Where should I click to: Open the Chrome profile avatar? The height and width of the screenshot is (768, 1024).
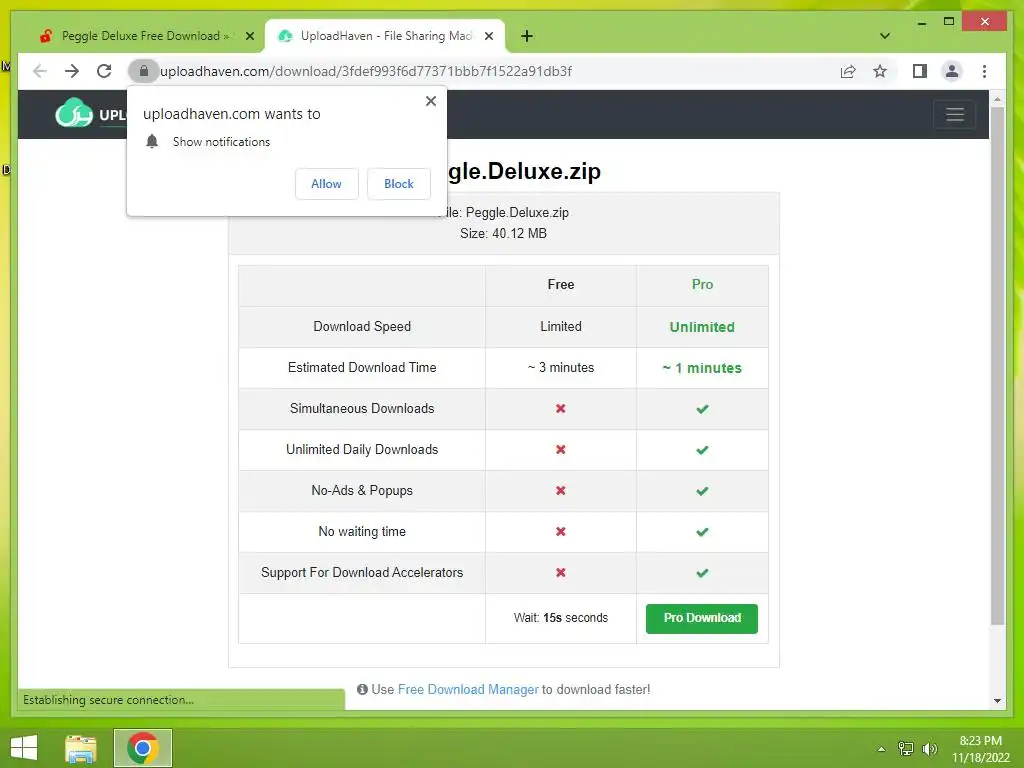click(952, 71)
